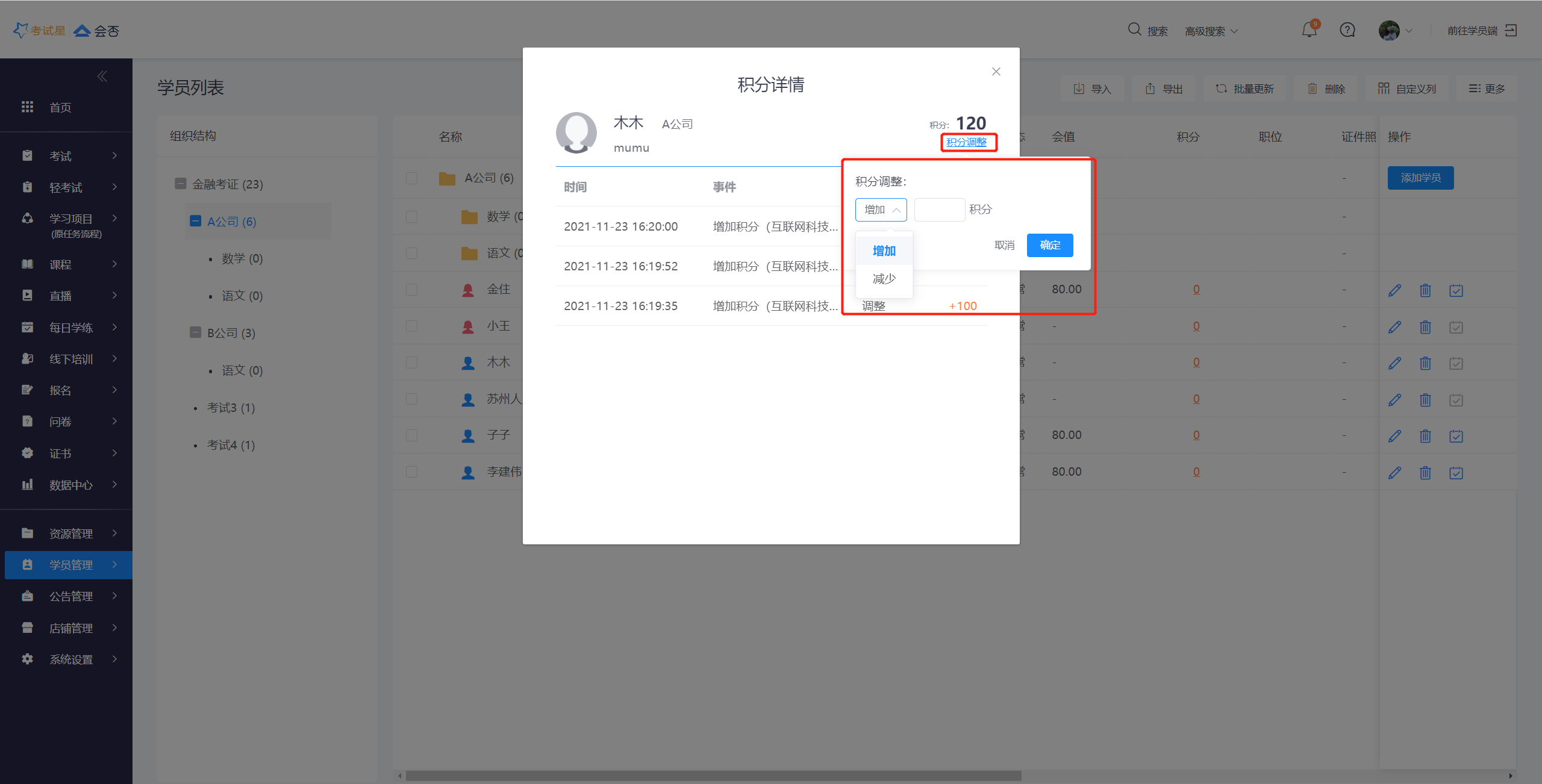Viewport: 1542px width, 784px height.
Task: Tick the checkbox beside 金住
Action: (412, 290)
